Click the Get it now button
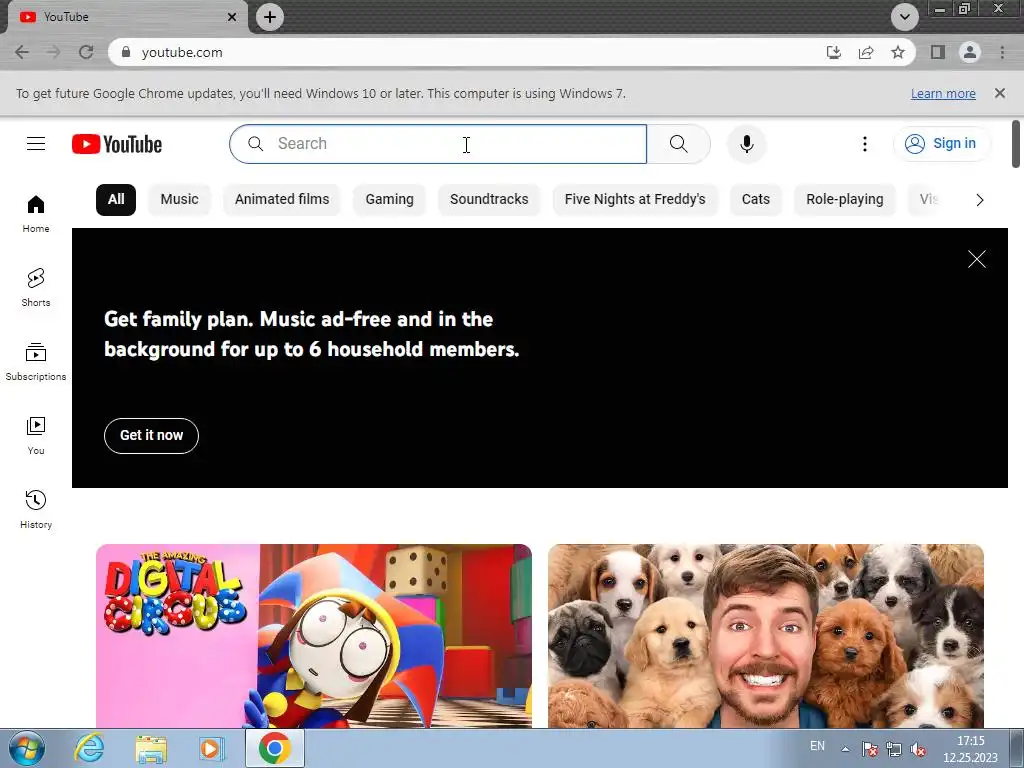This screenshot has height=768, width=1024. (152, 436)
